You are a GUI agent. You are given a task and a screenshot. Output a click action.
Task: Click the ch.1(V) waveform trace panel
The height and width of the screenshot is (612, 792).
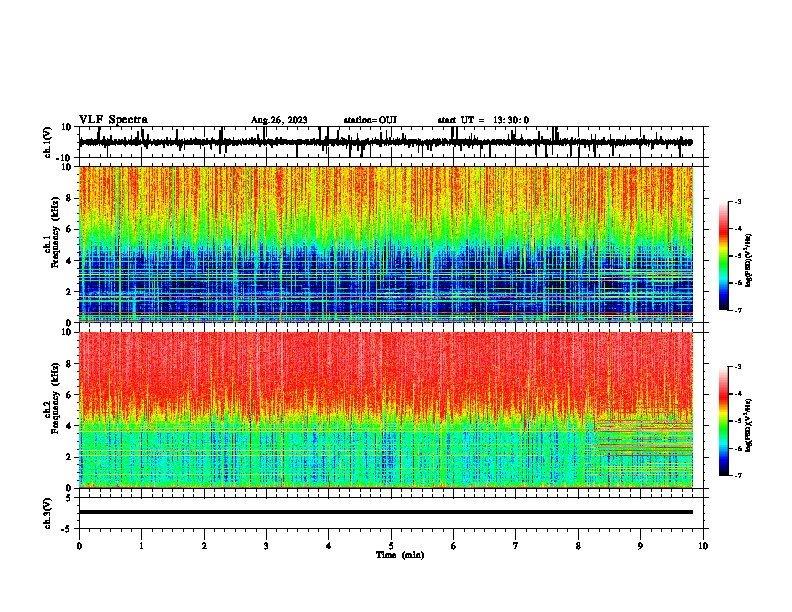(390, 142)
